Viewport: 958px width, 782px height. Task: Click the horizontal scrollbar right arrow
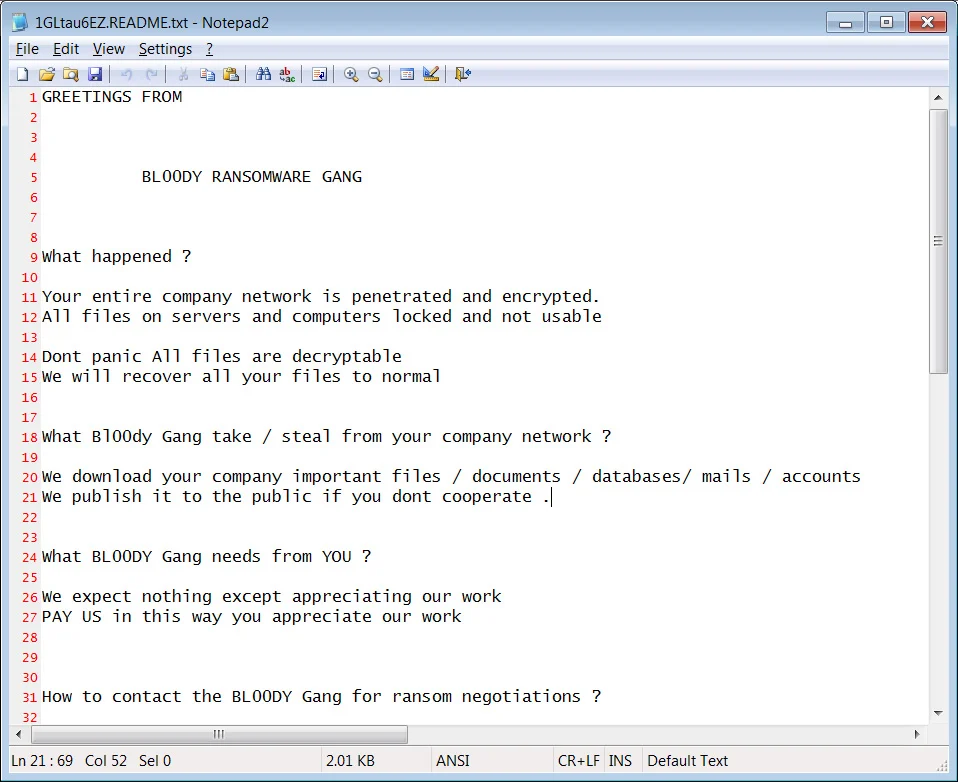(917, 734)
